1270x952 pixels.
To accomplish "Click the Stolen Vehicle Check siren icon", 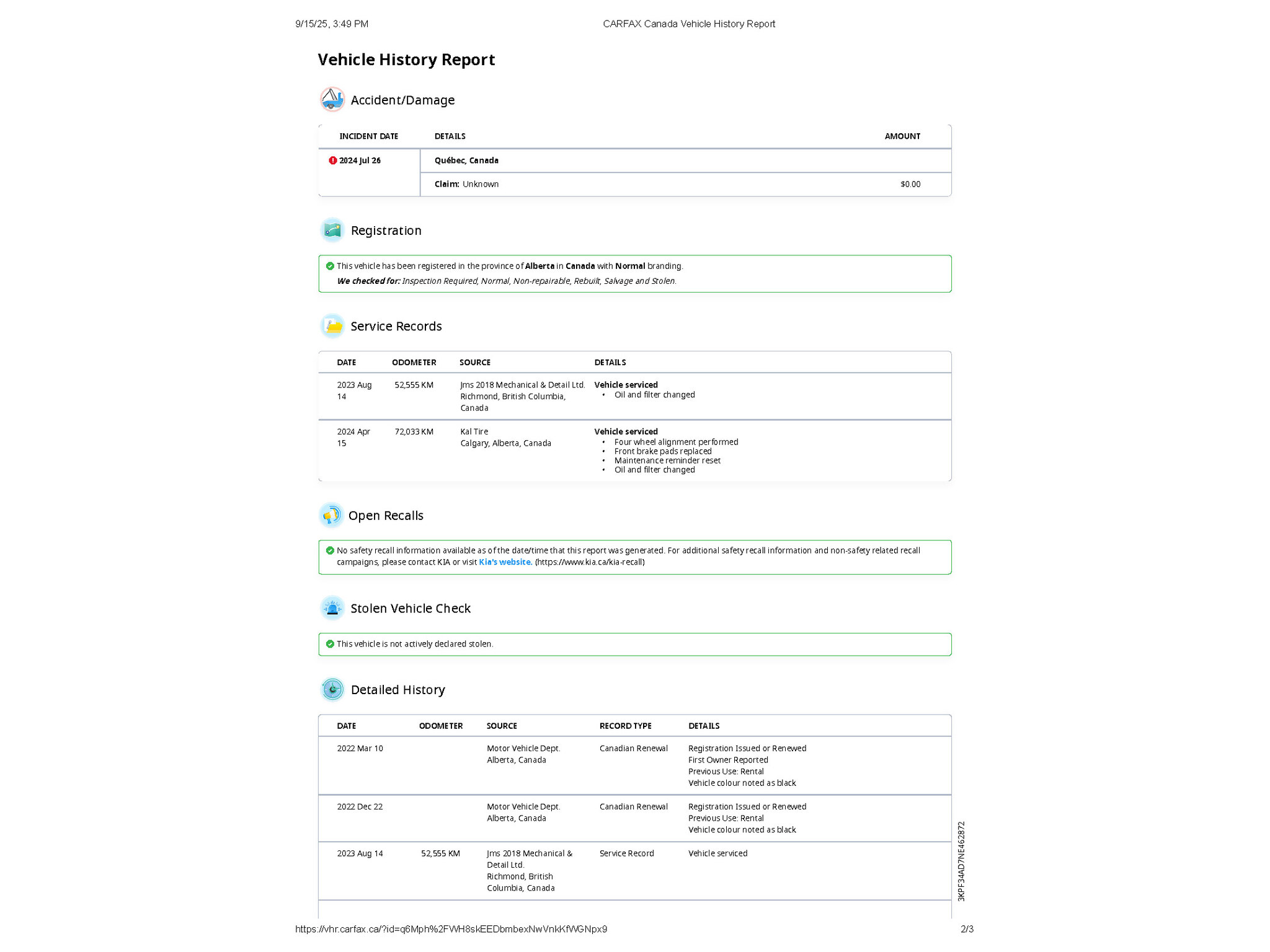I will 332,608.
